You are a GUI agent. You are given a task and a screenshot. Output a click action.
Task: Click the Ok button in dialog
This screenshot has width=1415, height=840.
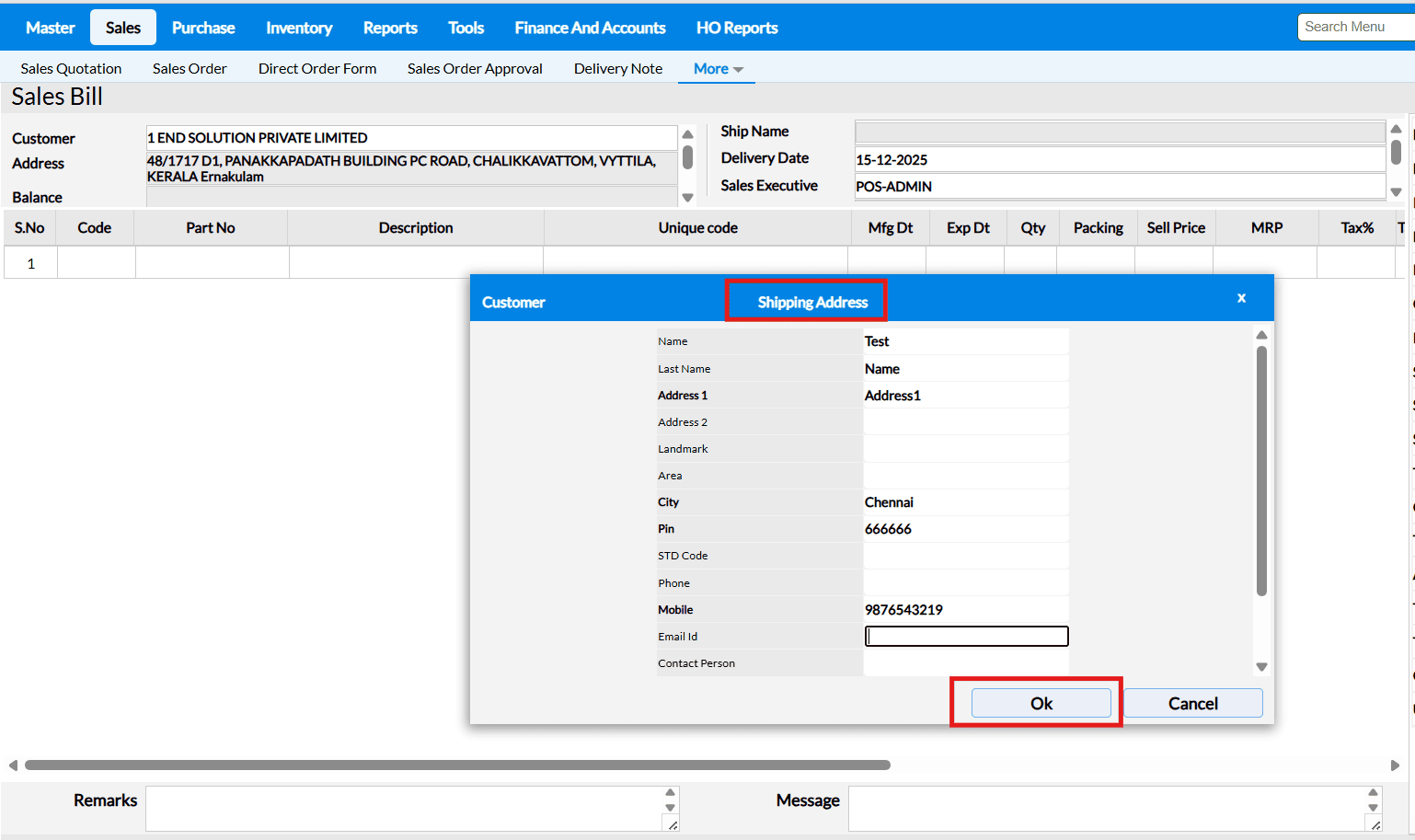coord(1041,703)
